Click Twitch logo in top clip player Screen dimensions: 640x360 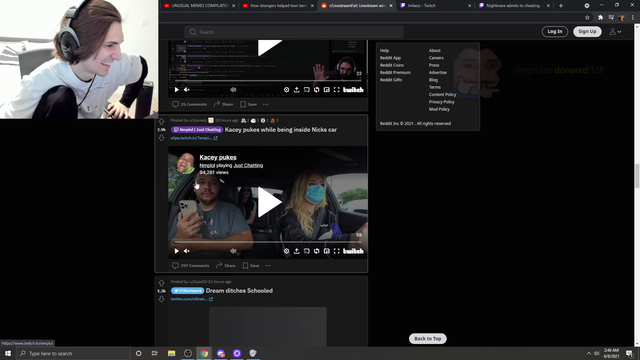353,90
